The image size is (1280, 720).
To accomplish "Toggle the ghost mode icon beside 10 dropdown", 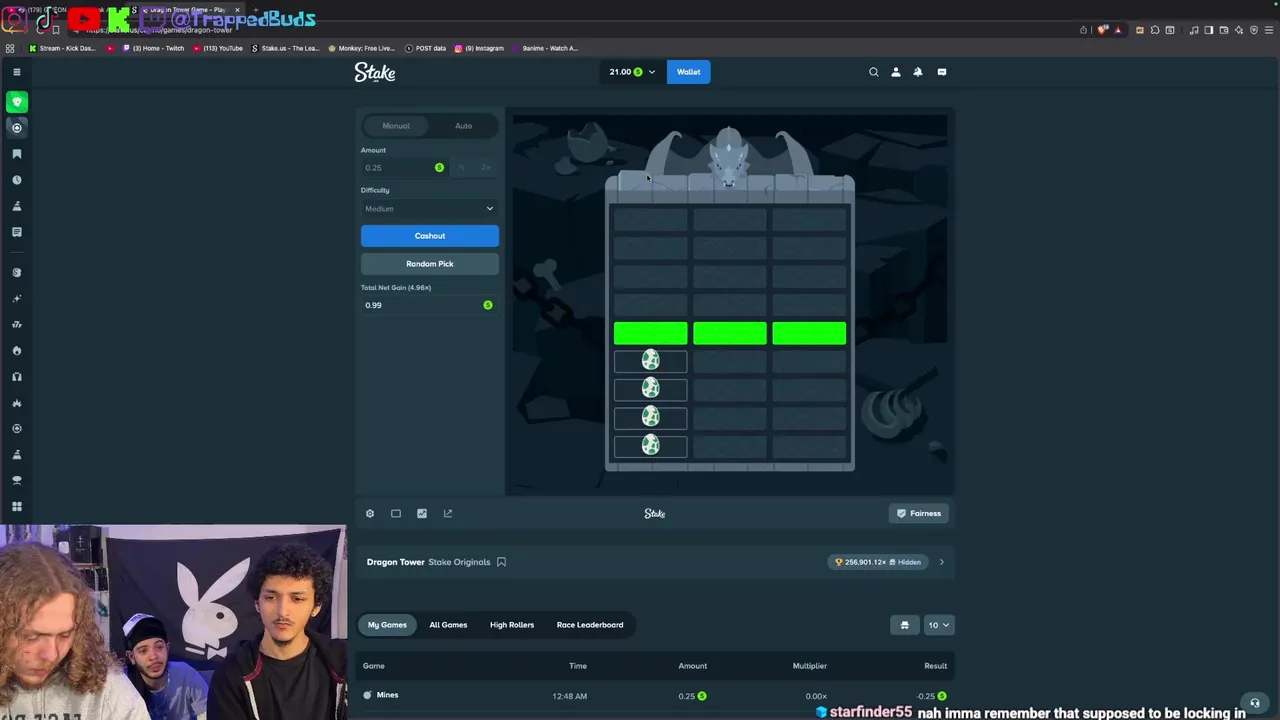I will [x=904, y=625].
